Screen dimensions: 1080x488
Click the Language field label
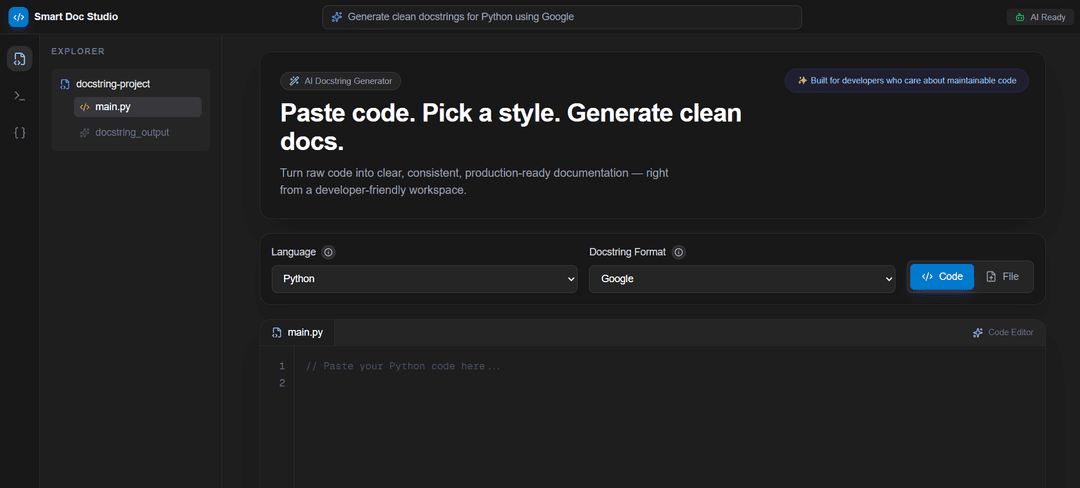pos(293,252)
